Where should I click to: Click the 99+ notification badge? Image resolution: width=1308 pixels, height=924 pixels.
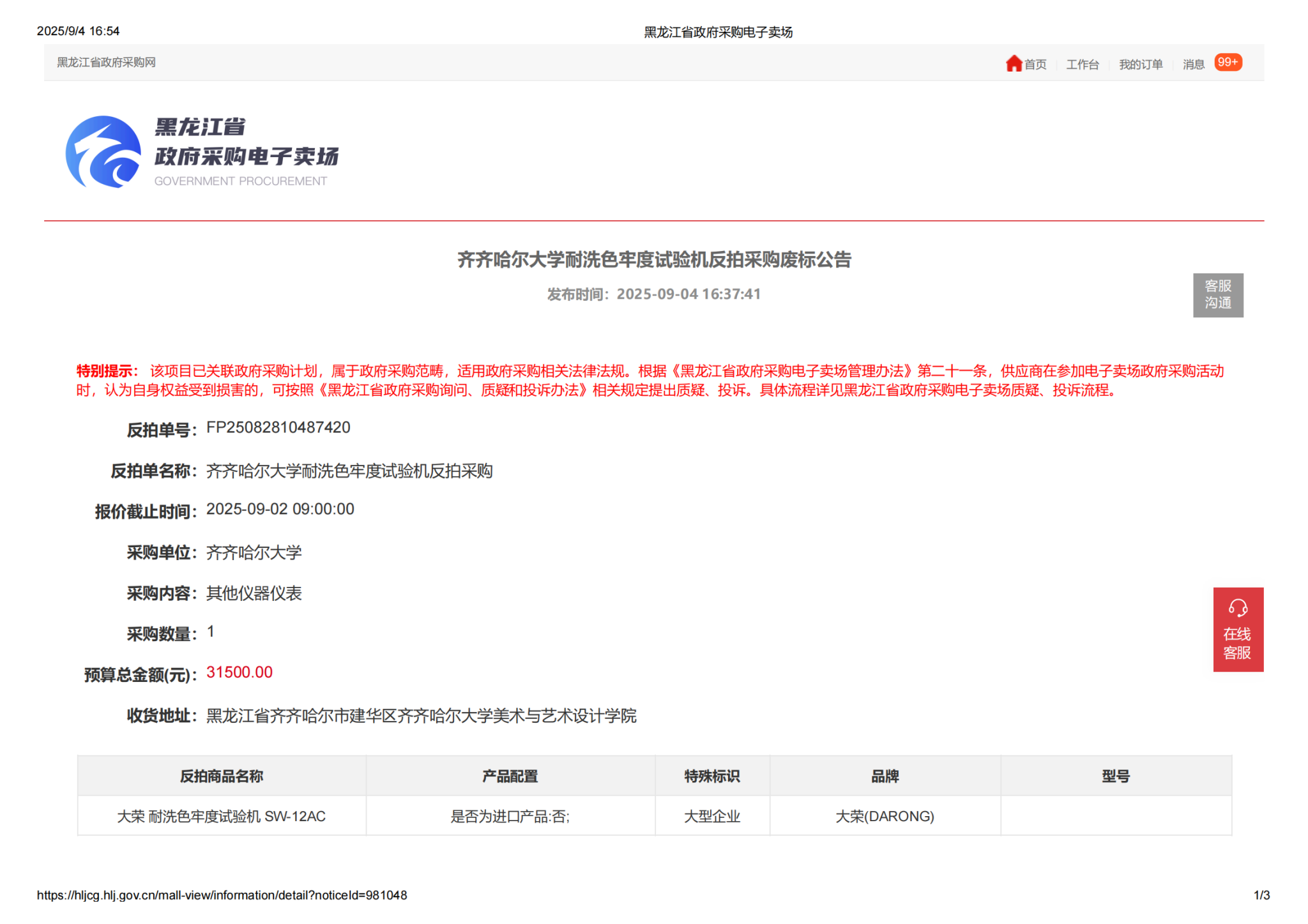tap(1228, 63)
